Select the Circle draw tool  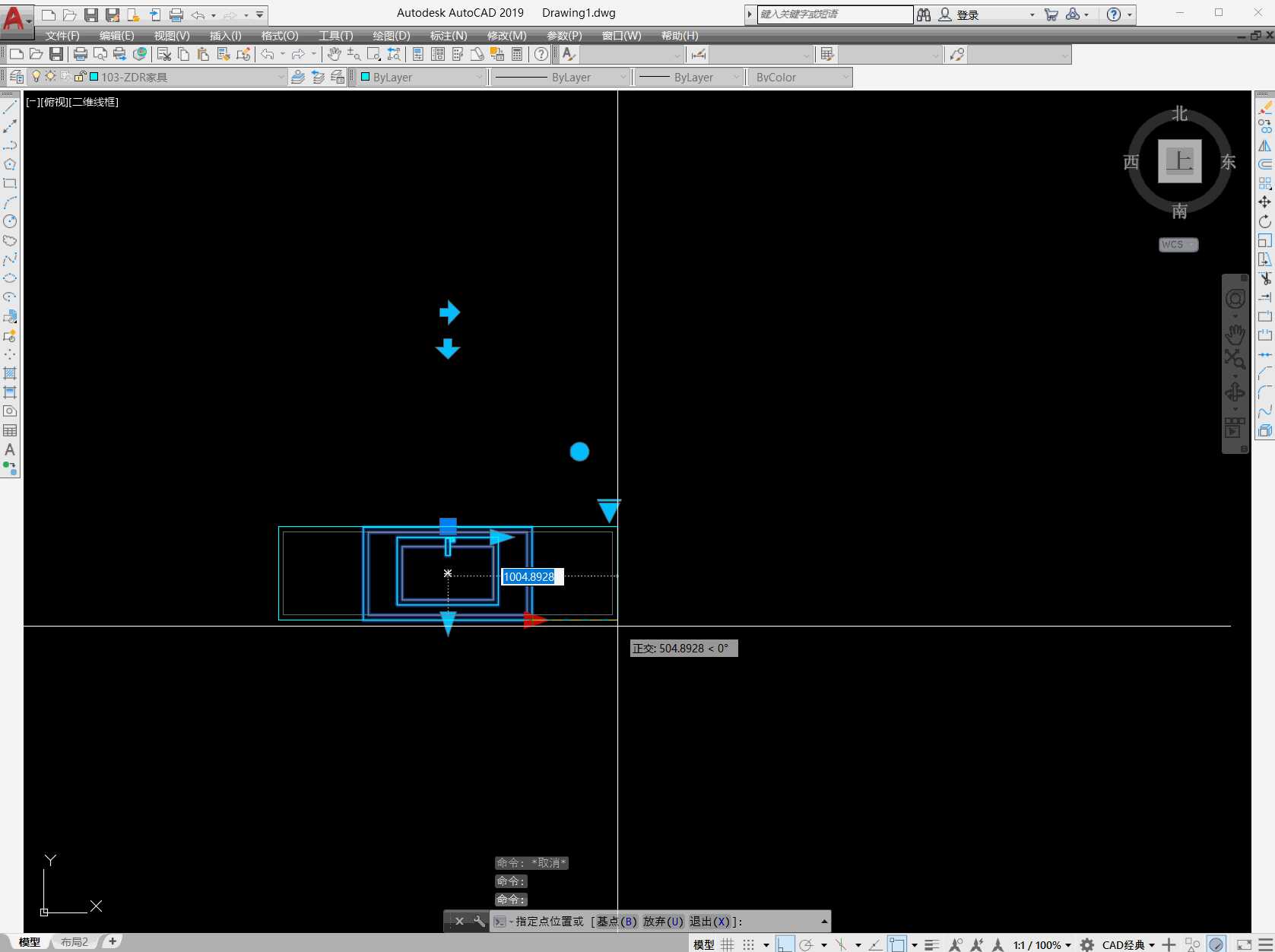10,221
